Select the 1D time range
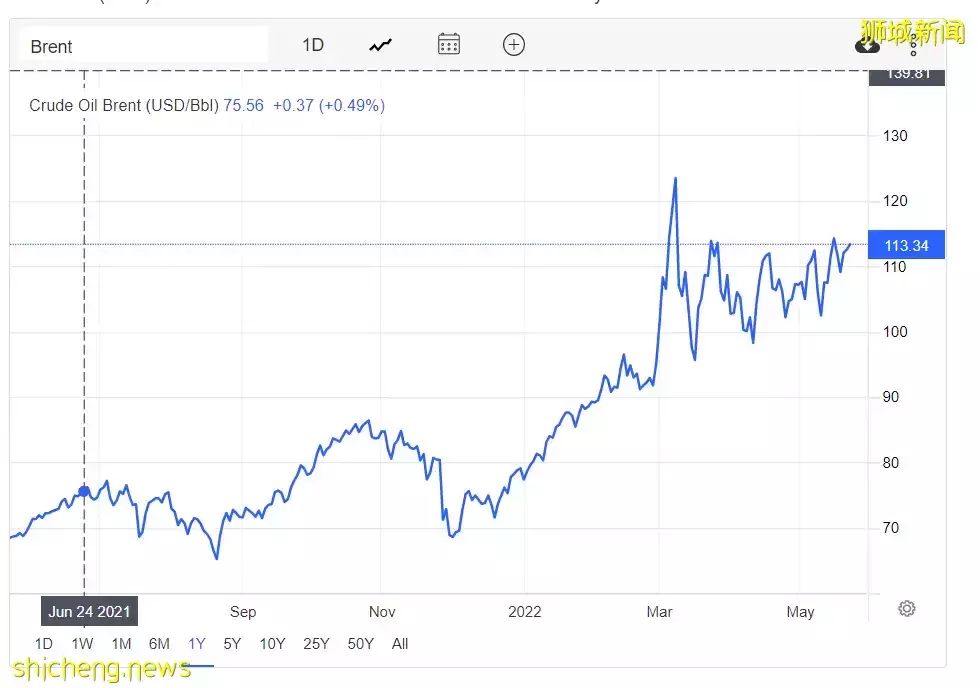980x688 pixels. click(44, 644)
